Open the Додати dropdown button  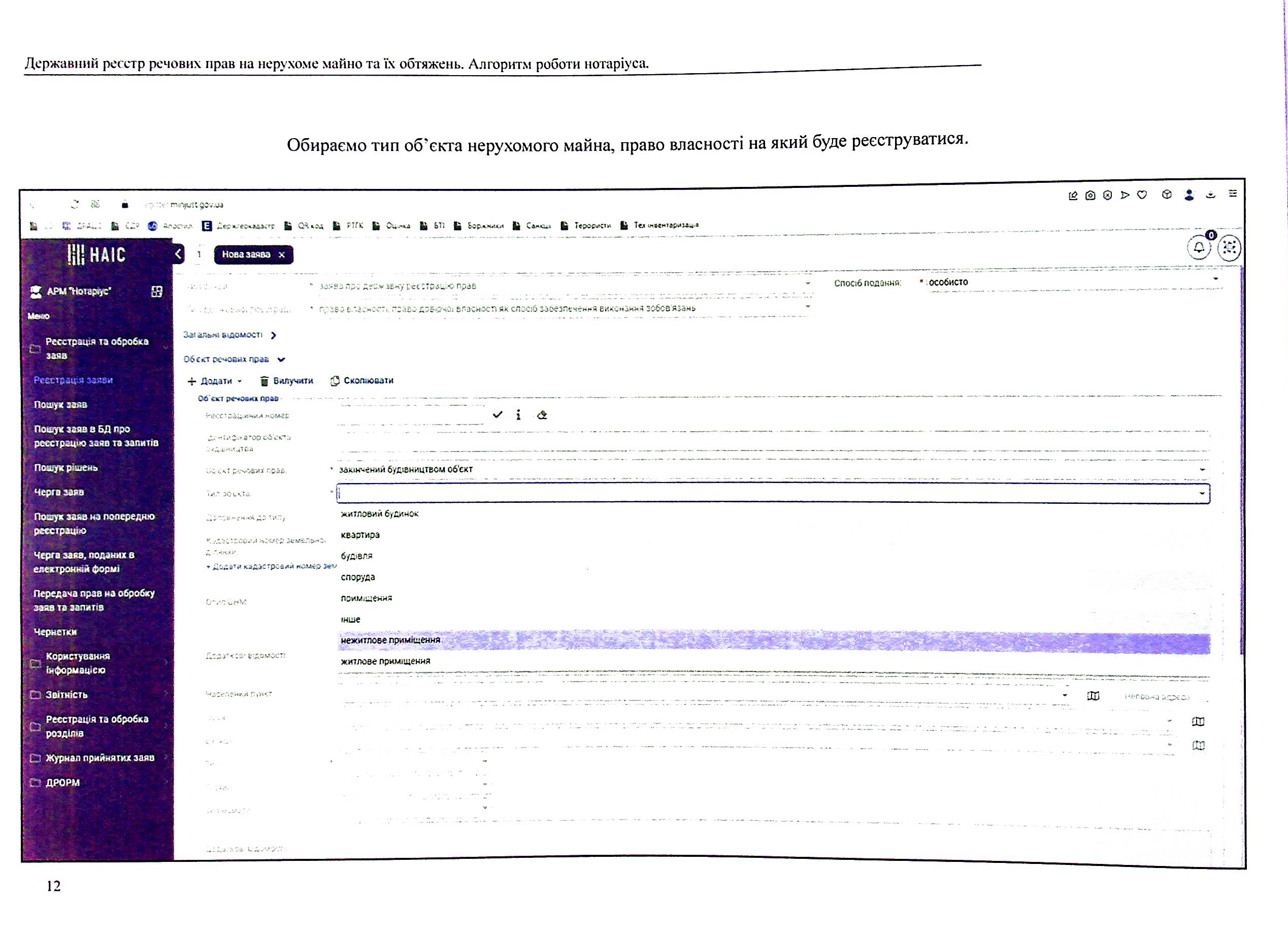[215, 381]
